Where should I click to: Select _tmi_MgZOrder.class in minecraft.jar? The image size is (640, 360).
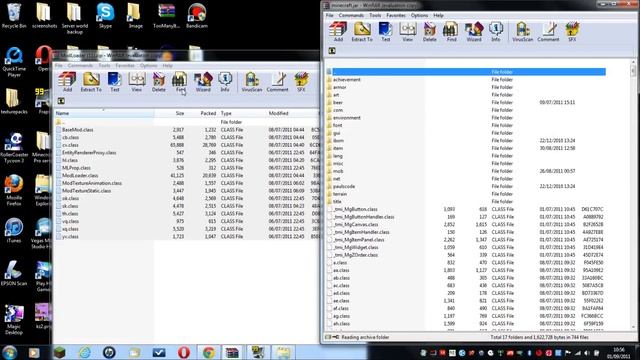[x=356, y=255]
